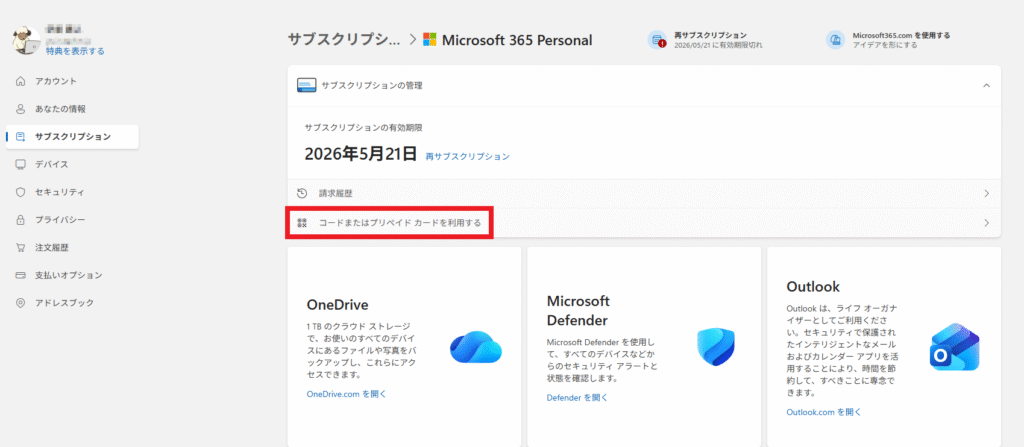Expand the prepaid card row chevron

[x=986, y=223]
